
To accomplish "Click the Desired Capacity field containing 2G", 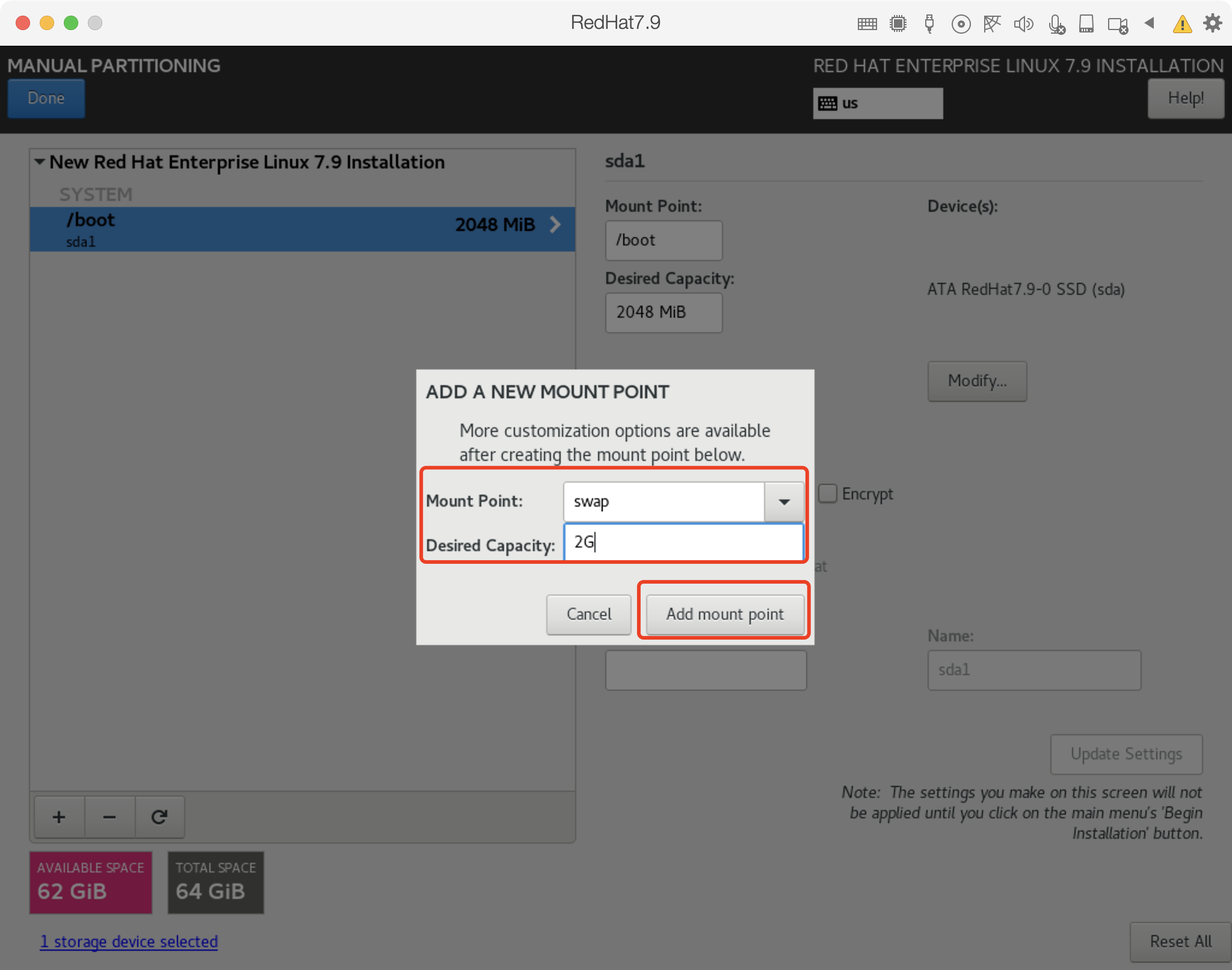I will [683, 542].
